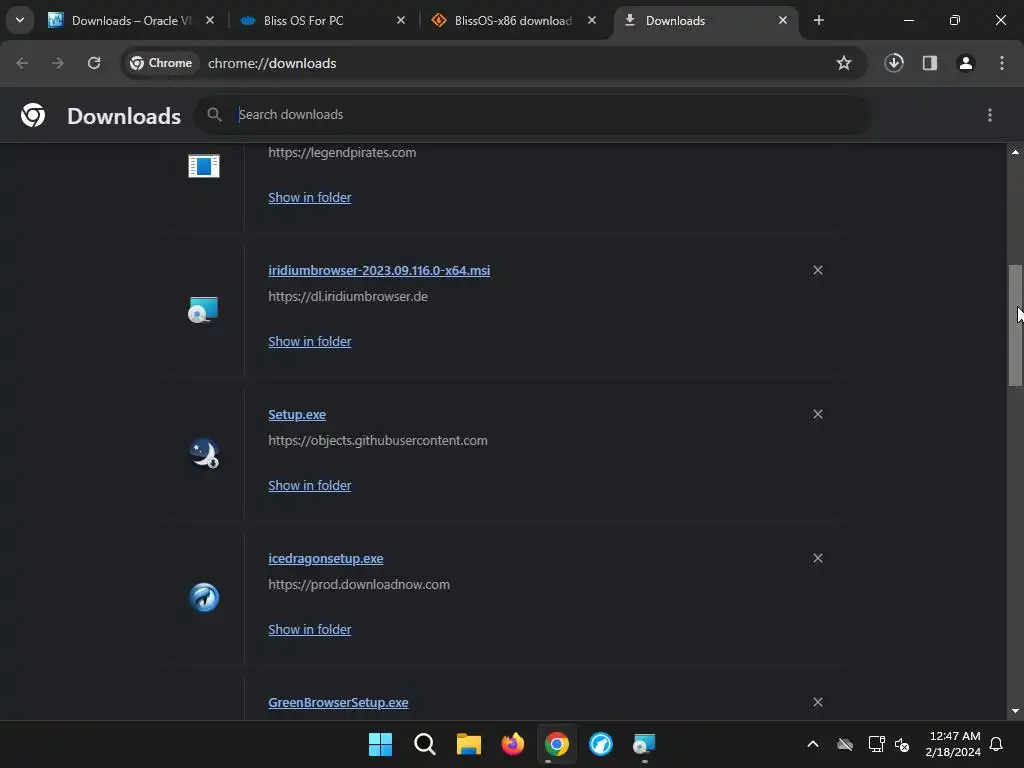Click the objects.githubusercontent.com source text
Screen dimensions: 1024x768
click(x=378, y=441)
